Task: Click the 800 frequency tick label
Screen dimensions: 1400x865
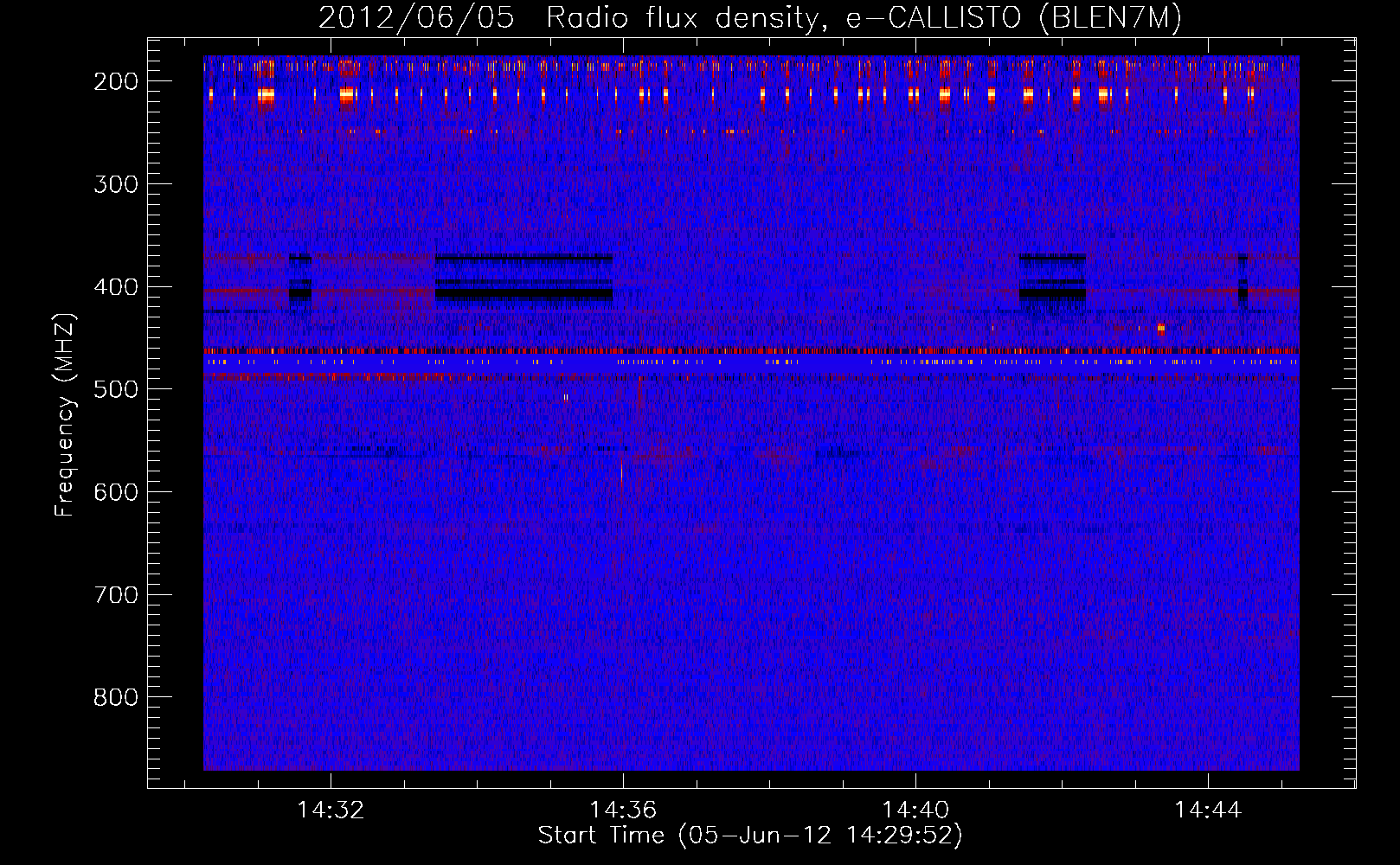Action: [116, 697]
